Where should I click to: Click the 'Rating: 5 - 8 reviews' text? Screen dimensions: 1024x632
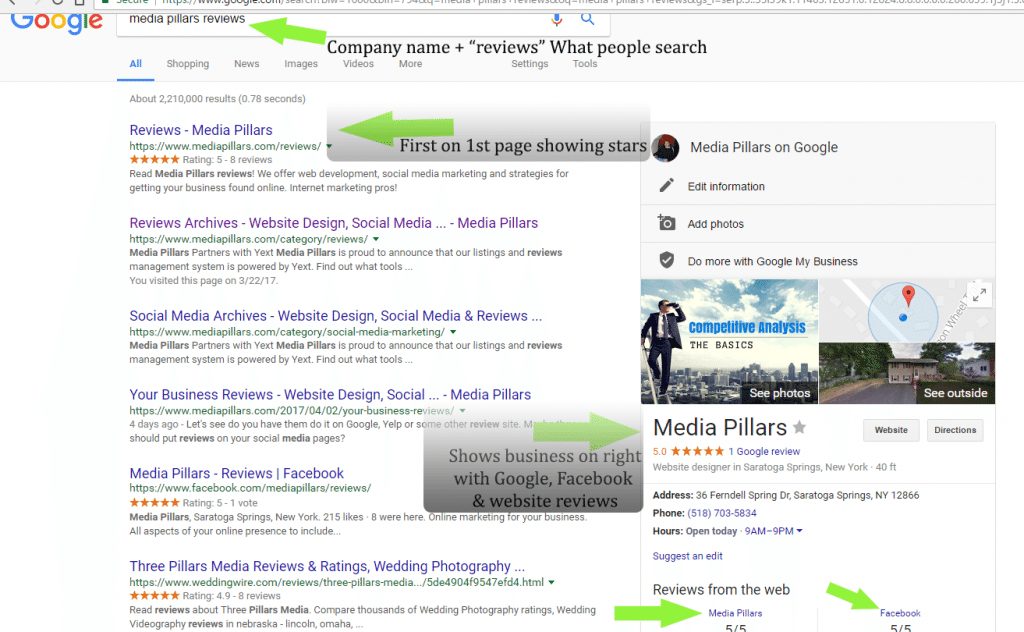(227, 159)
